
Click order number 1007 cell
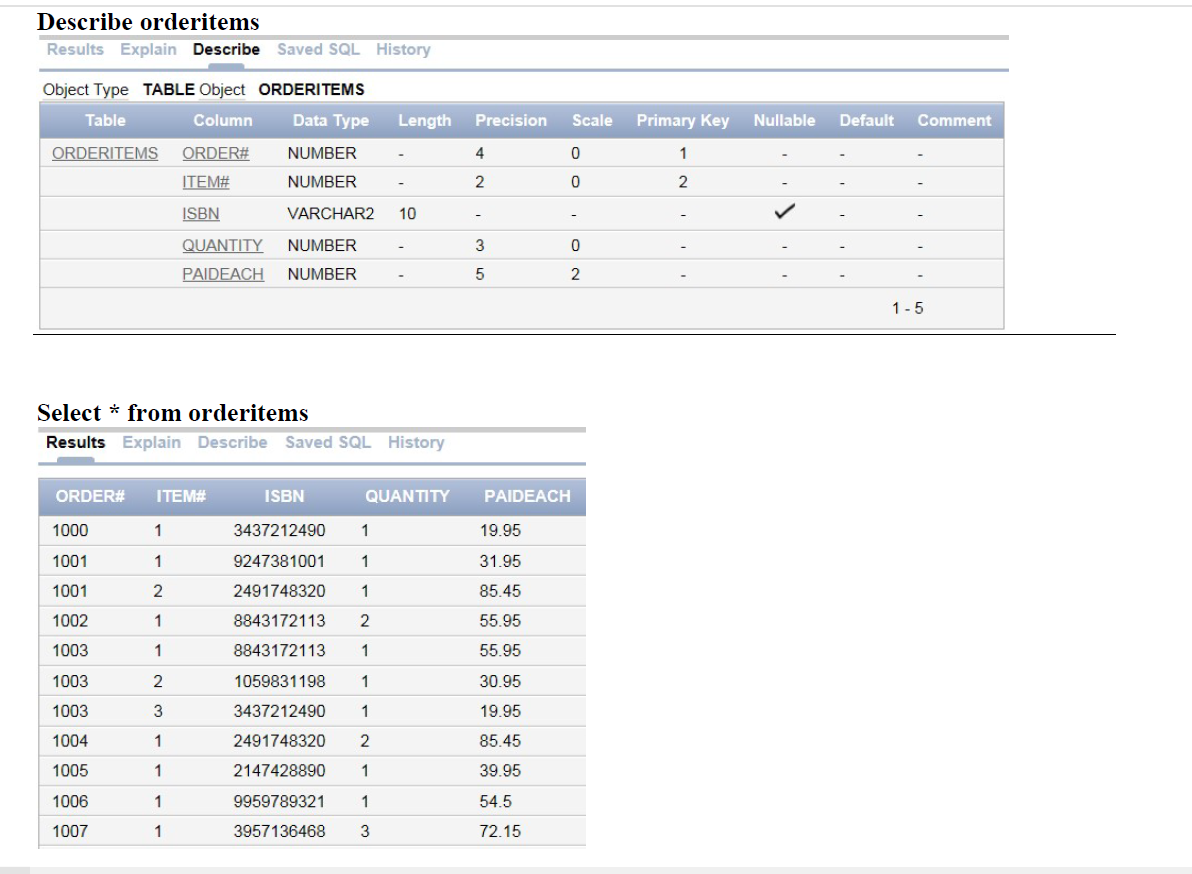[70, 831]
